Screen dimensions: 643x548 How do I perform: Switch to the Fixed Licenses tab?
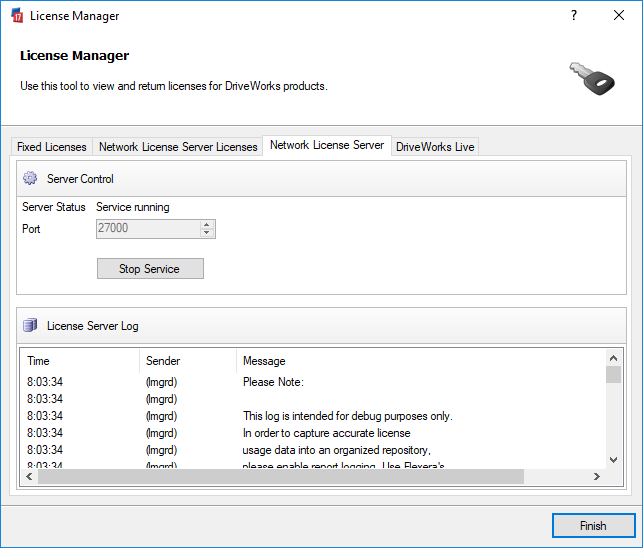[52, 147]
